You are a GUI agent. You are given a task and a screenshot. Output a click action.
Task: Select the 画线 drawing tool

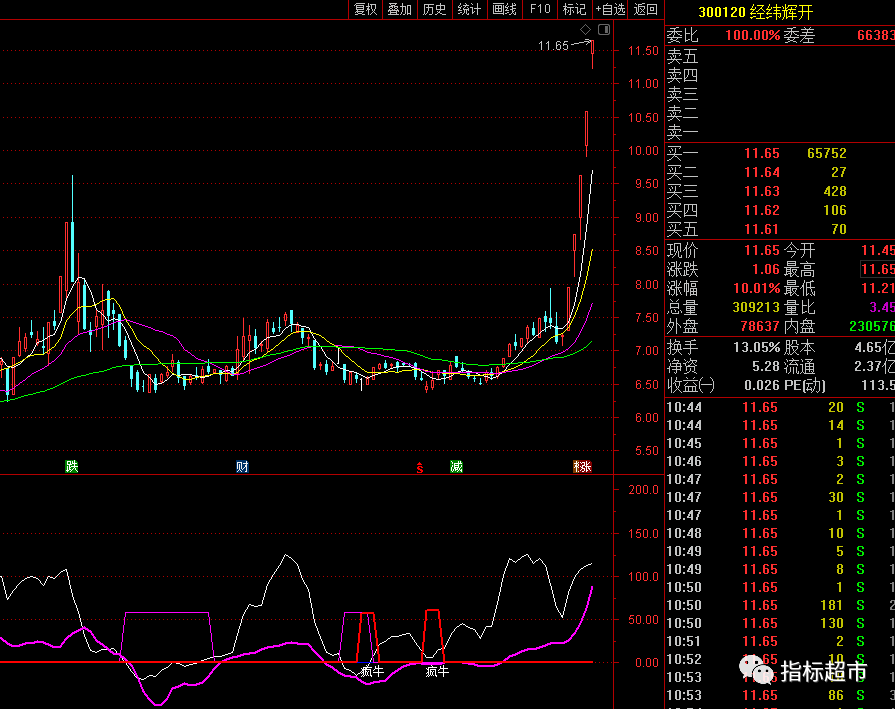click(x=504, y=9)
